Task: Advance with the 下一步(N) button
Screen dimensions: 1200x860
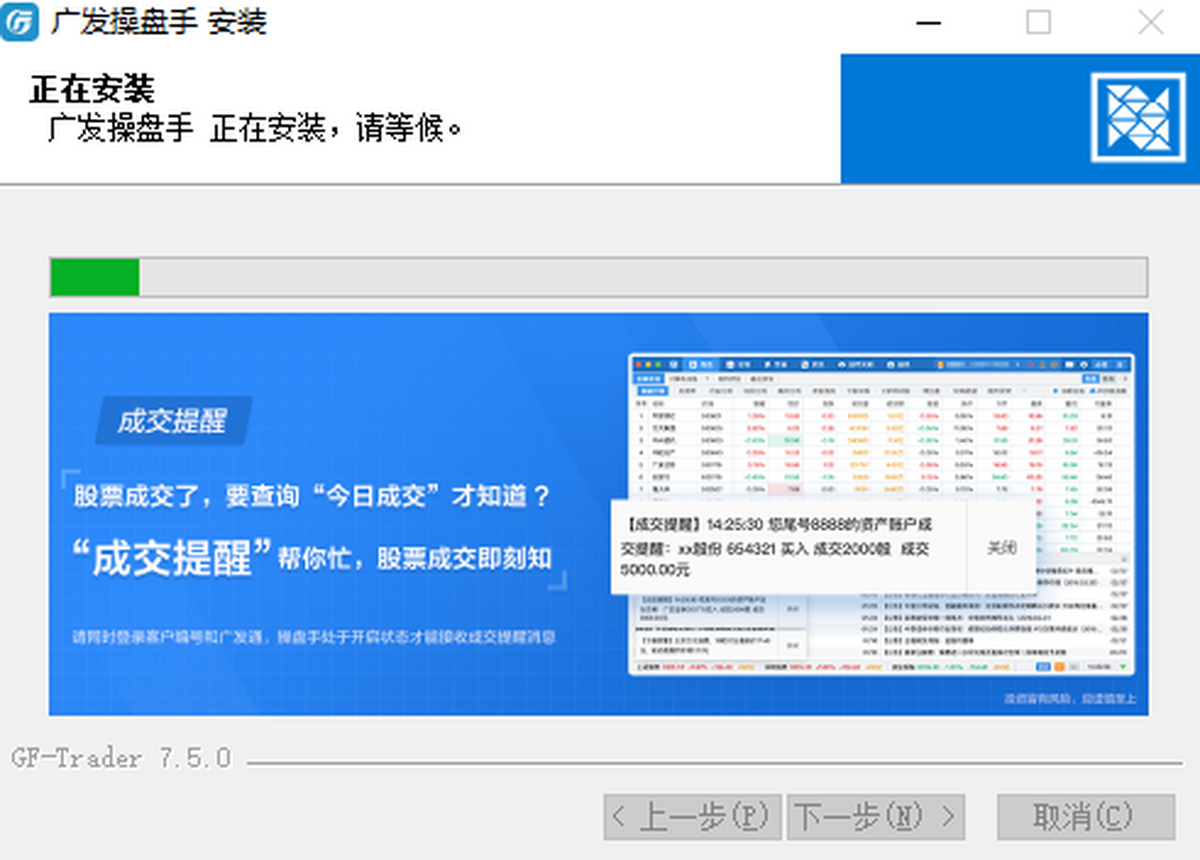Action: click(876, 818)
